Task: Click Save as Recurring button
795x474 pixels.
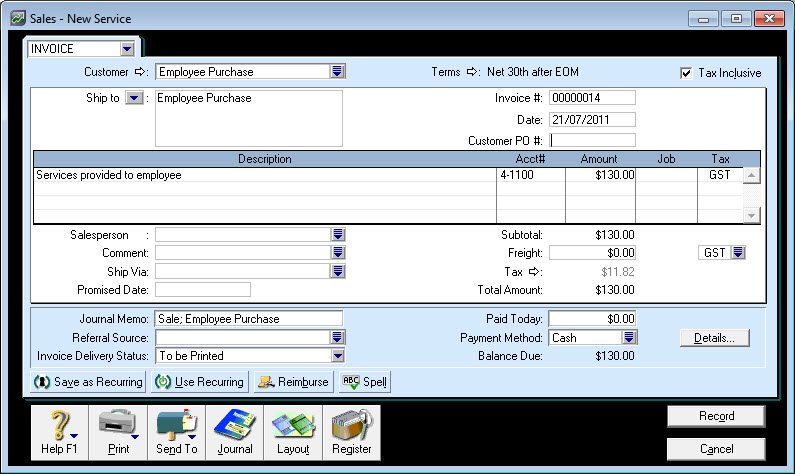Action: 89,382
